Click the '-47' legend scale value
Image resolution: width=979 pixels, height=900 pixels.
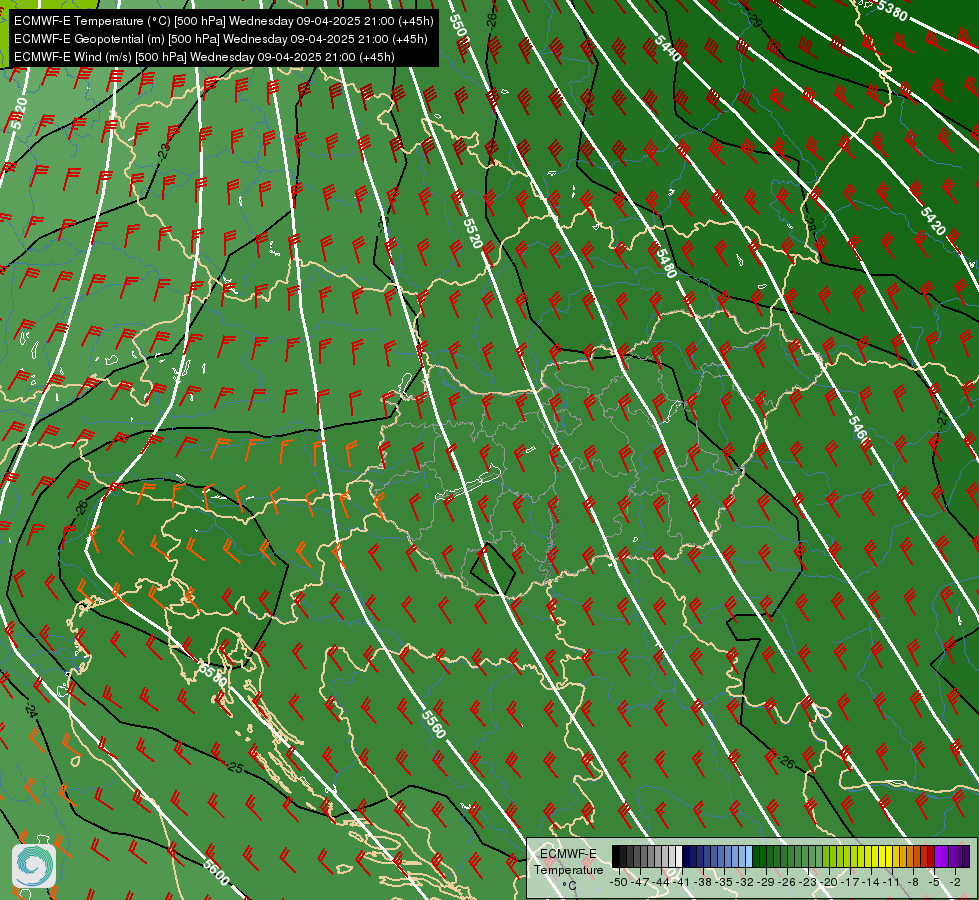(x=640, y=882)
